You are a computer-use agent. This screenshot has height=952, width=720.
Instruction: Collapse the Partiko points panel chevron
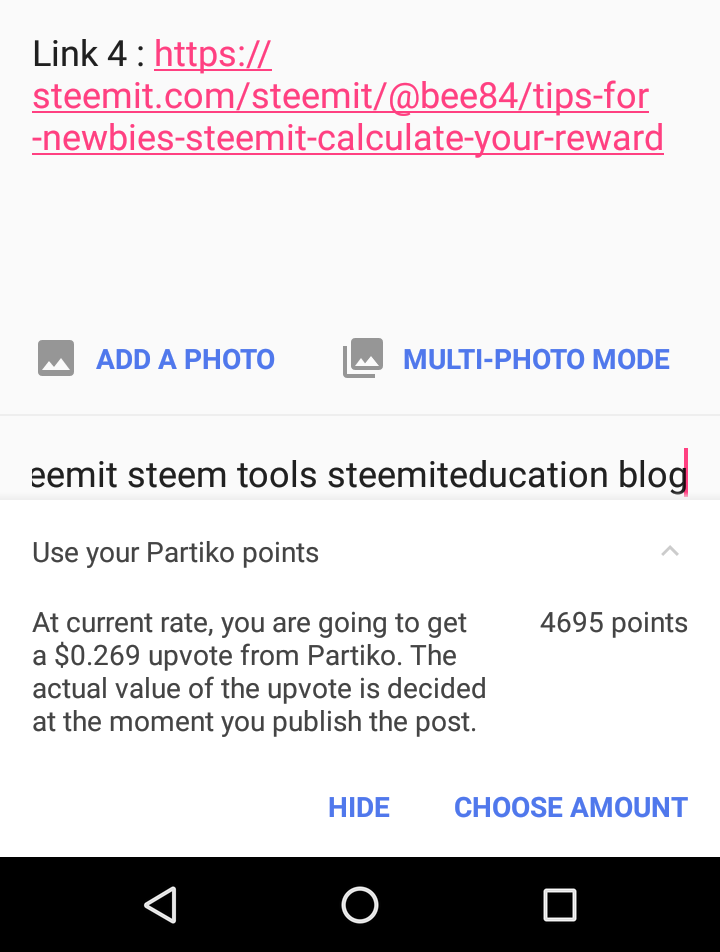670,551
